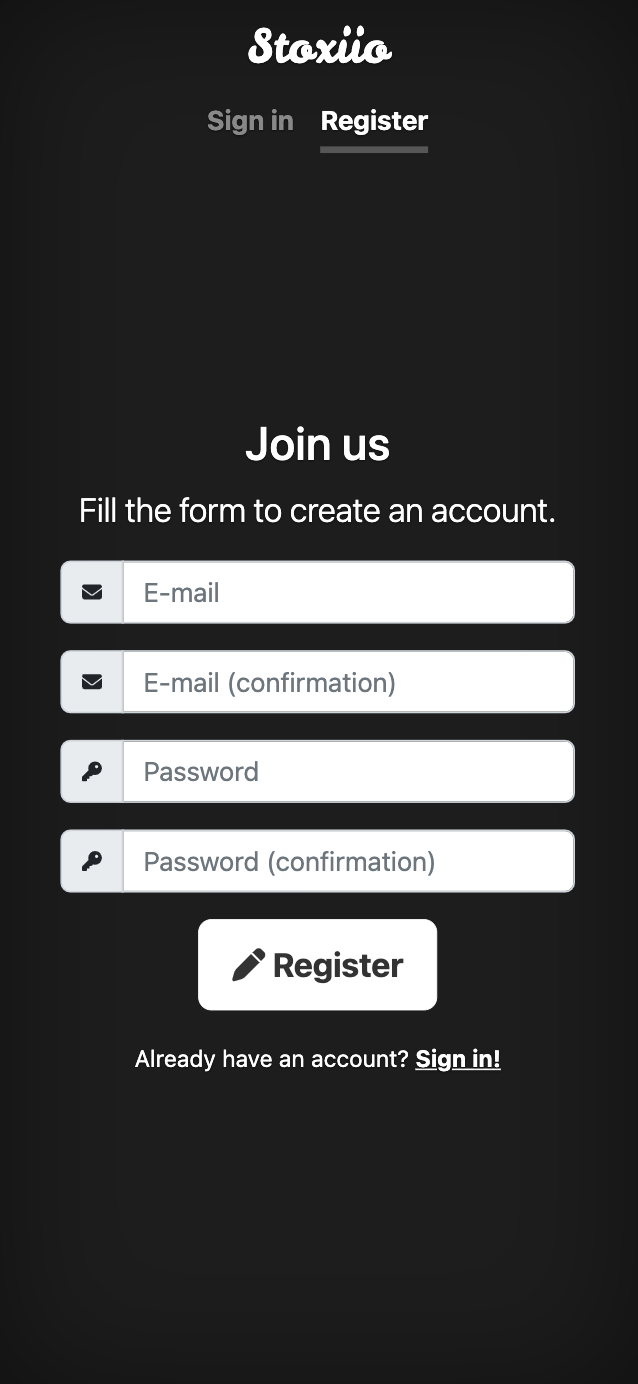The width and height of the screenshot is (638, 1384).
Task: Click key icon beside Password (confirmation) field
Action: click(92, 861)
